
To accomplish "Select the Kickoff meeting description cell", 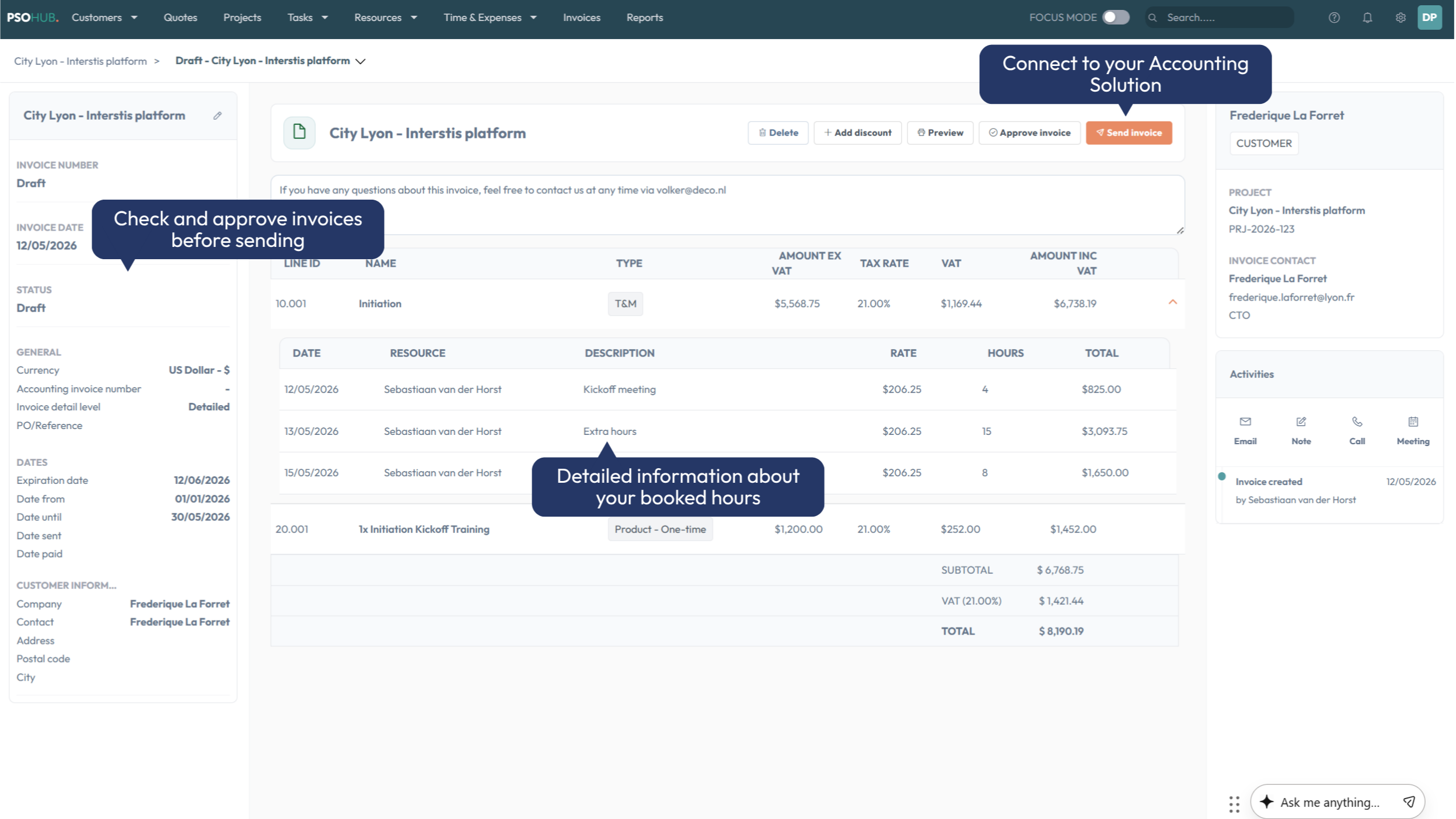I will pyautogui.click(x=619, y=389).
